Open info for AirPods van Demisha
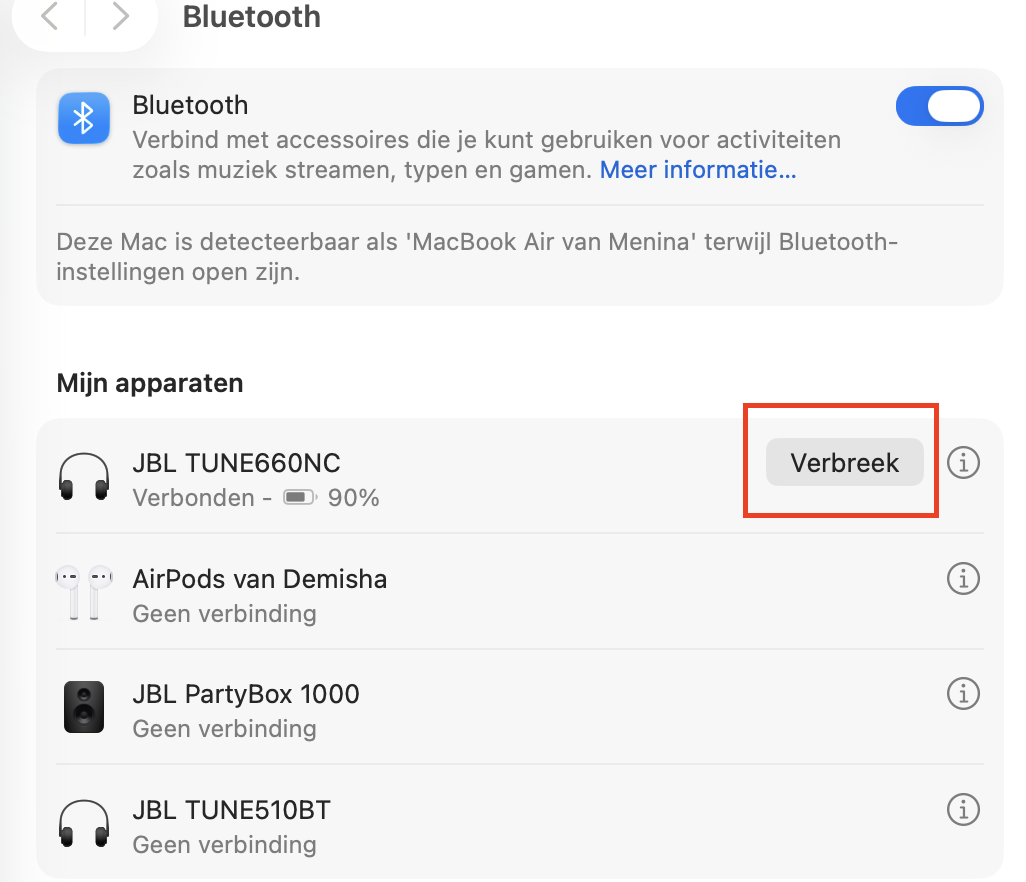This screenshot has width=1026, height=882. coord(963,578)
